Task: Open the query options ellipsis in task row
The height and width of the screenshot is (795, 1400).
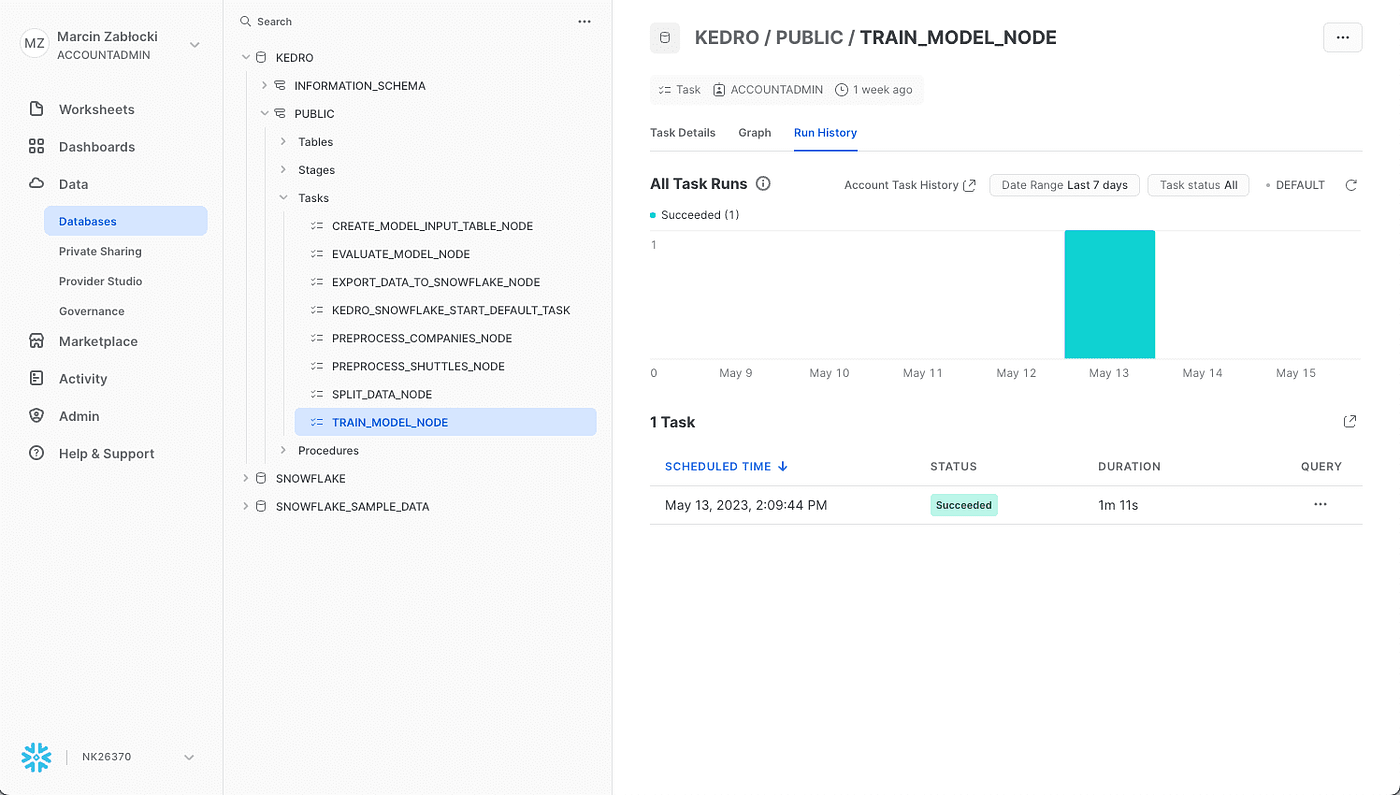Action: 1320,505
